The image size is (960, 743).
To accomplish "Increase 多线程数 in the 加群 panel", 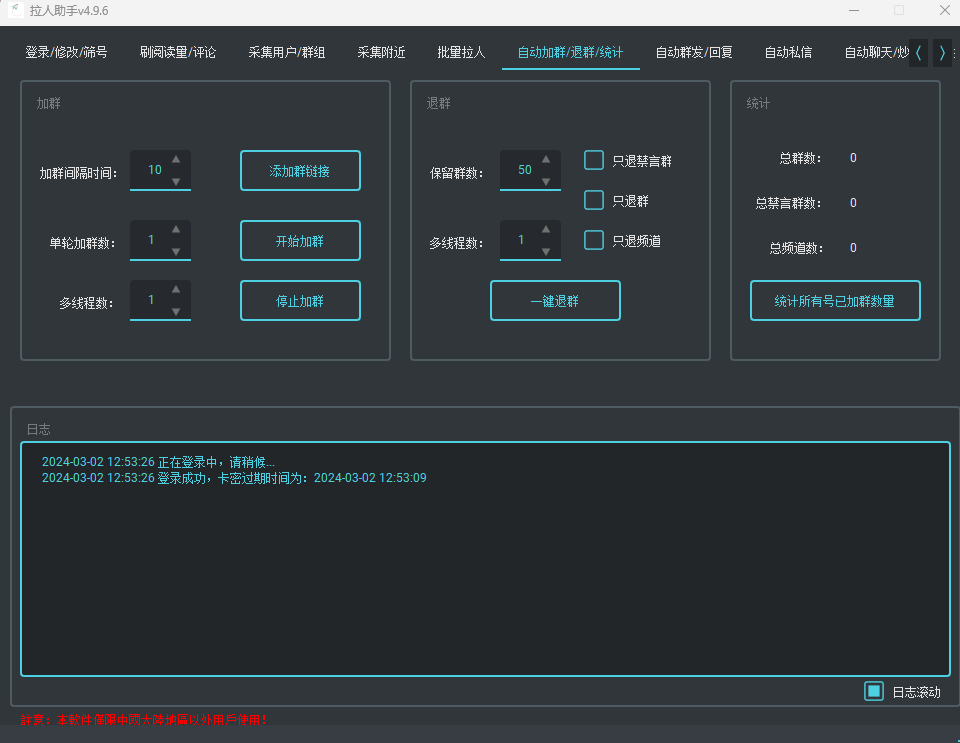I will (x=176, y=289).
